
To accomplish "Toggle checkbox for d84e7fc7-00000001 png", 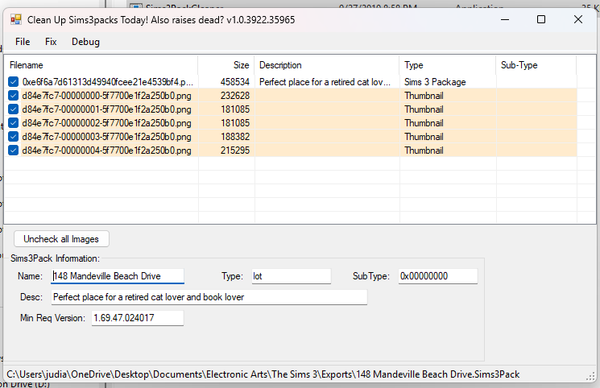I will [13, 109].
